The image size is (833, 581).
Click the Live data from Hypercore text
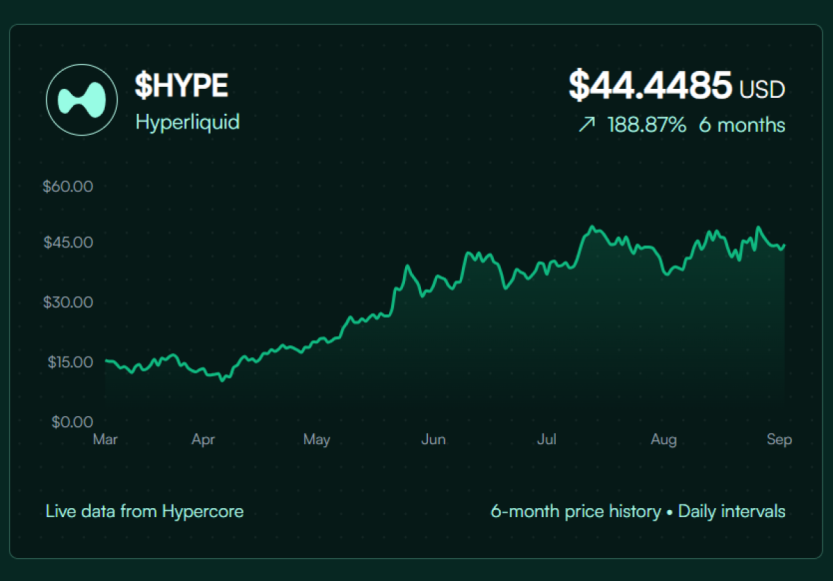pos(144,511)
